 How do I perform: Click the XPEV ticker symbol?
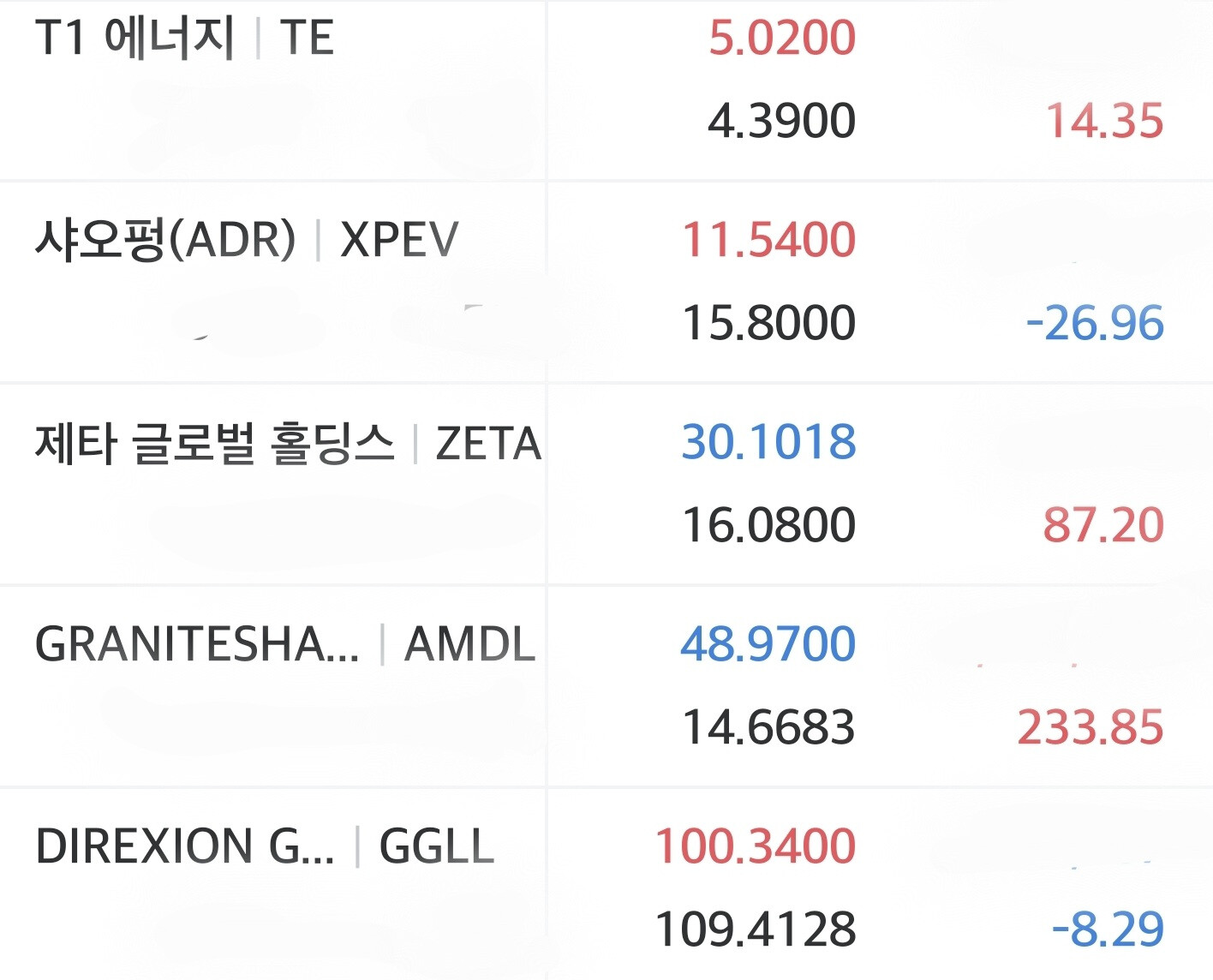point(399,240)
